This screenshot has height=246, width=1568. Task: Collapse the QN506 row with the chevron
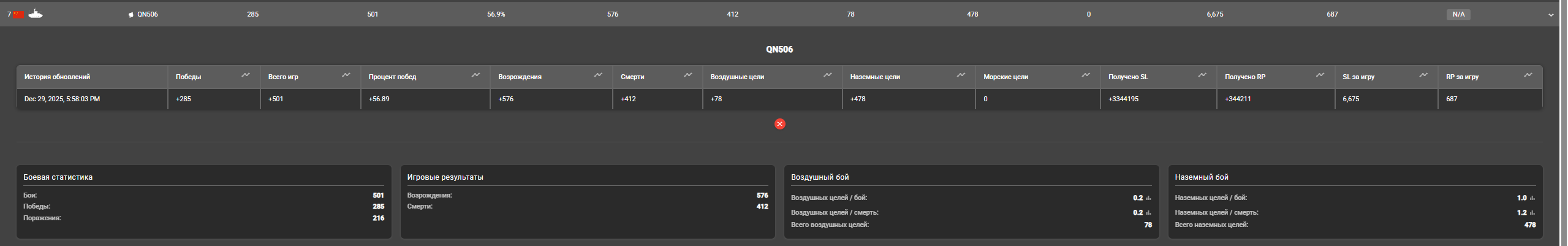click(x=1551, y=15)
